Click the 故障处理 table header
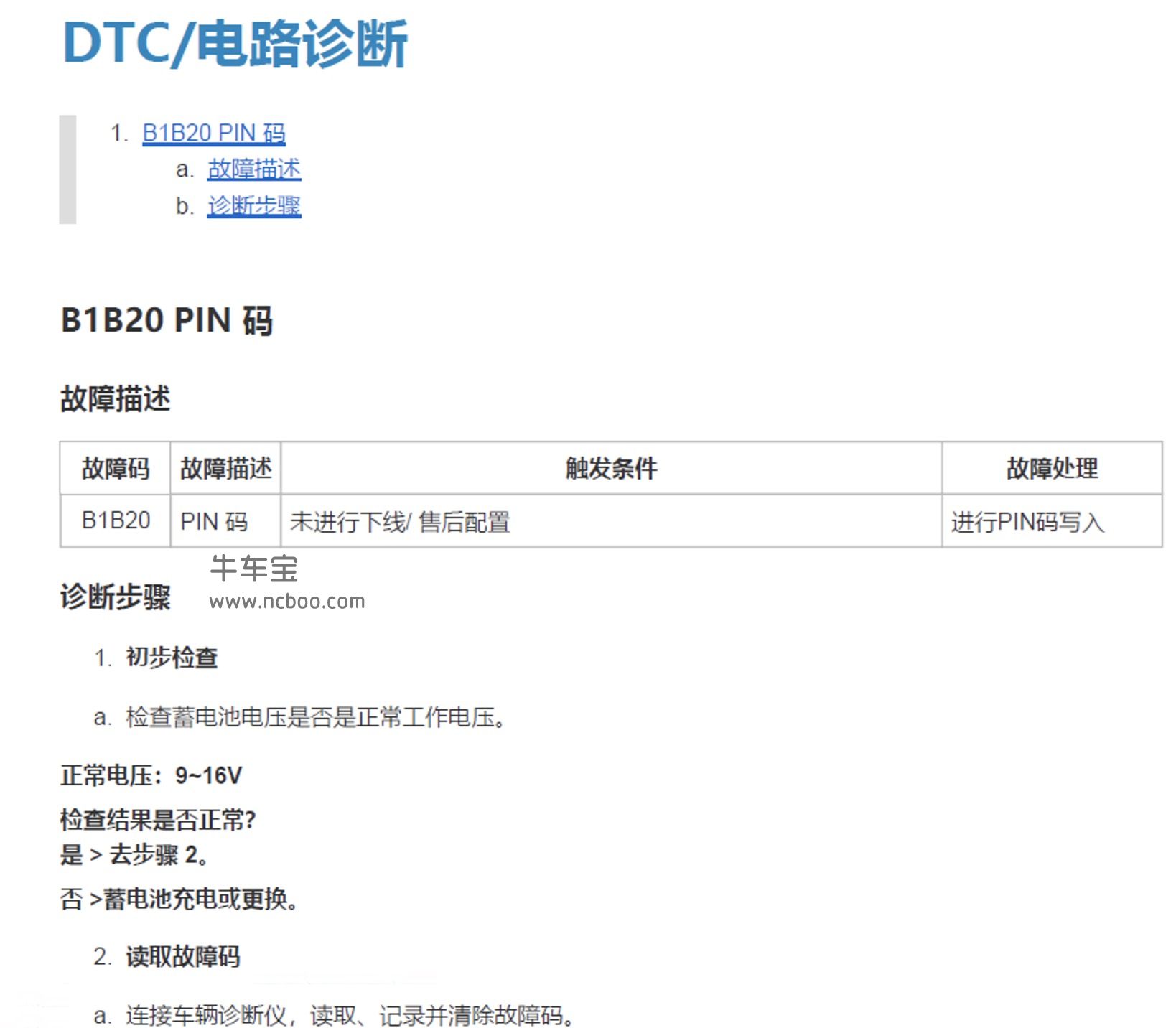 pos(1052,468)
